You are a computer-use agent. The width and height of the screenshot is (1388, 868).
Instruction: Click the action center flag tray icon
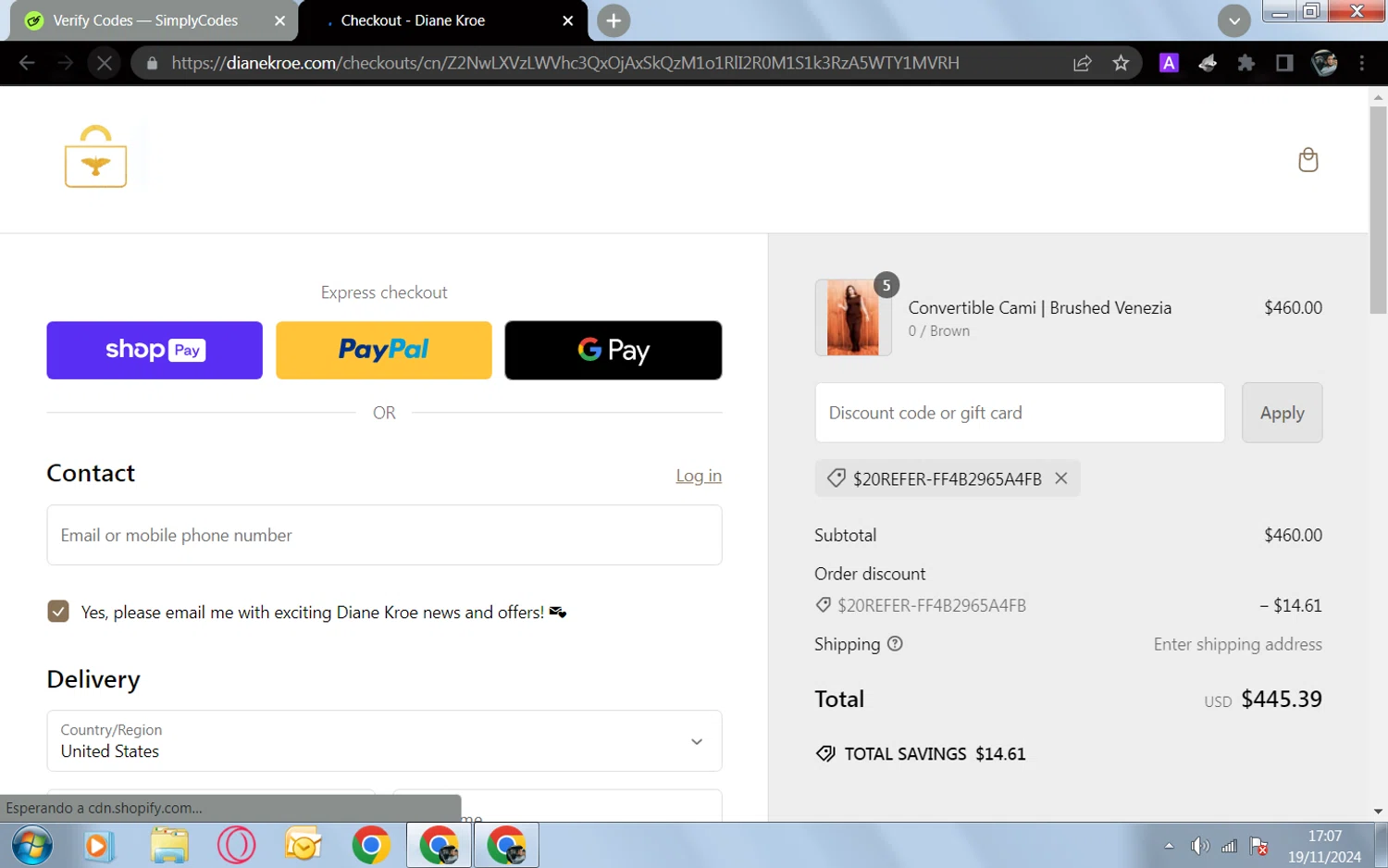point(1258,846)
